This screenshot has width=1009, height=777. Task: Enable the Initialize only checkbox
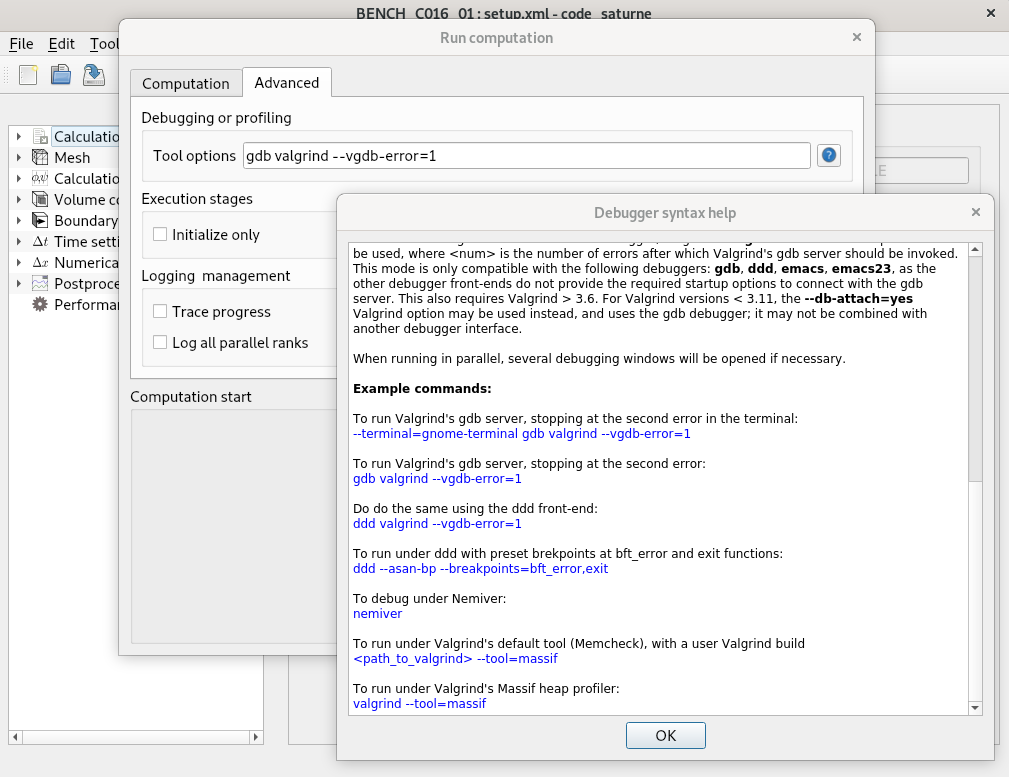click(159, 233)
